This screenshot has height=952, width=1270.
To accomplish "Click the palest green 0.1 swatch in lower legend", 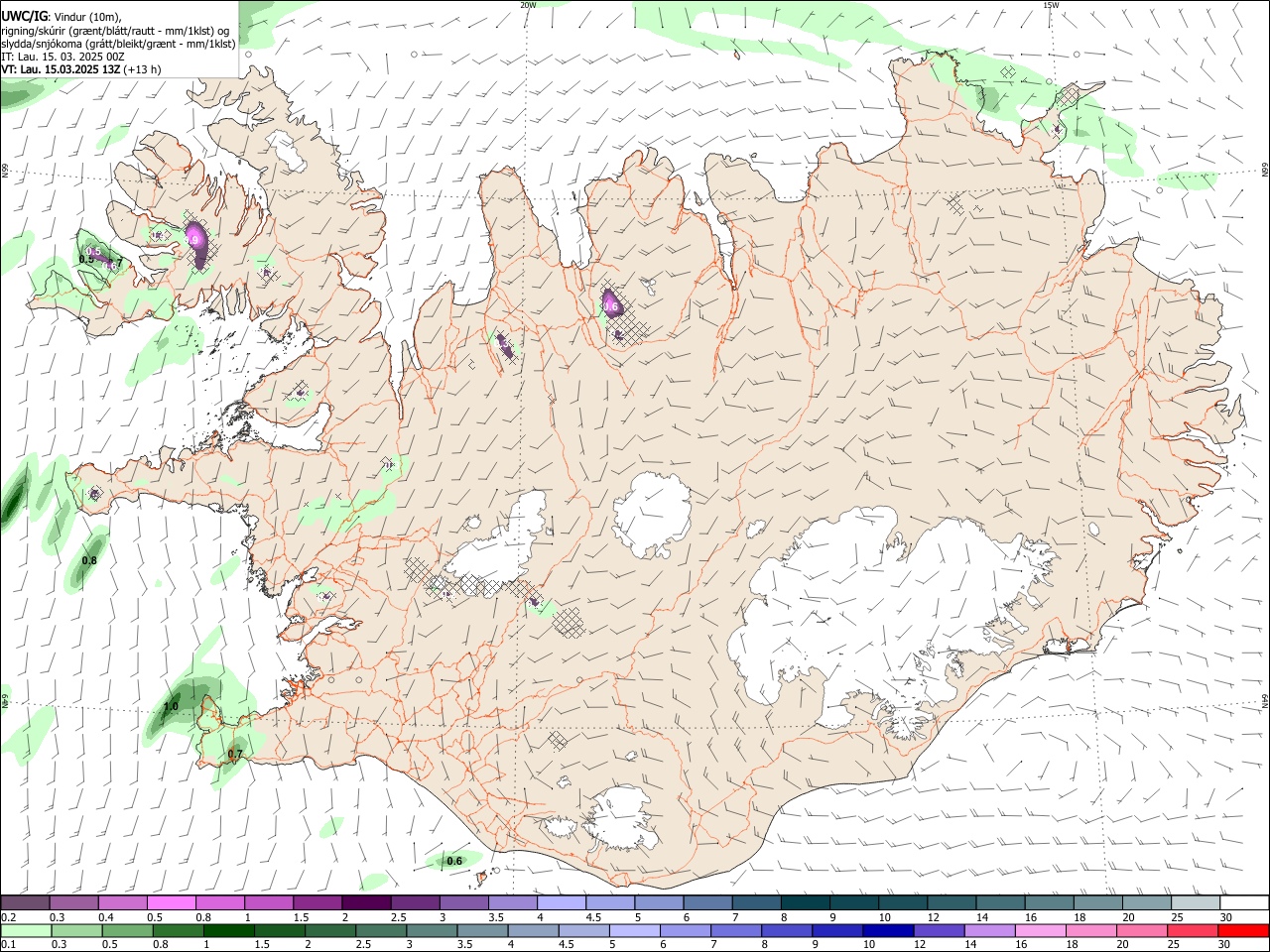I will point(26,931).
